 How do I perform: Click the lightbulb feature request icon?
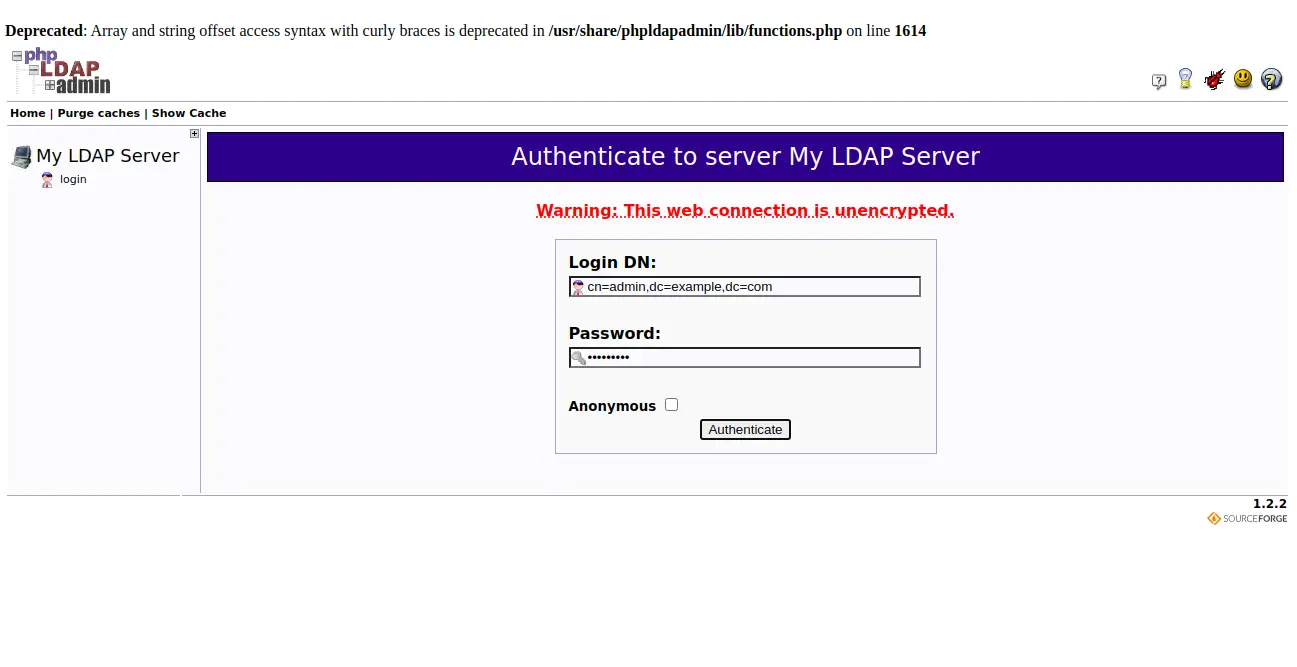[1186, 78]
